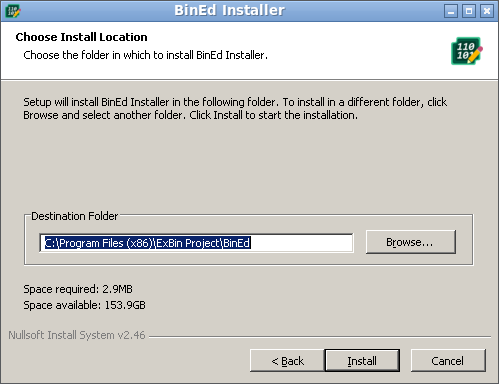The width and height of the screenshot is (499, 384).
Task: Click the setup instructions paragraph
Action: click(235, 108)
